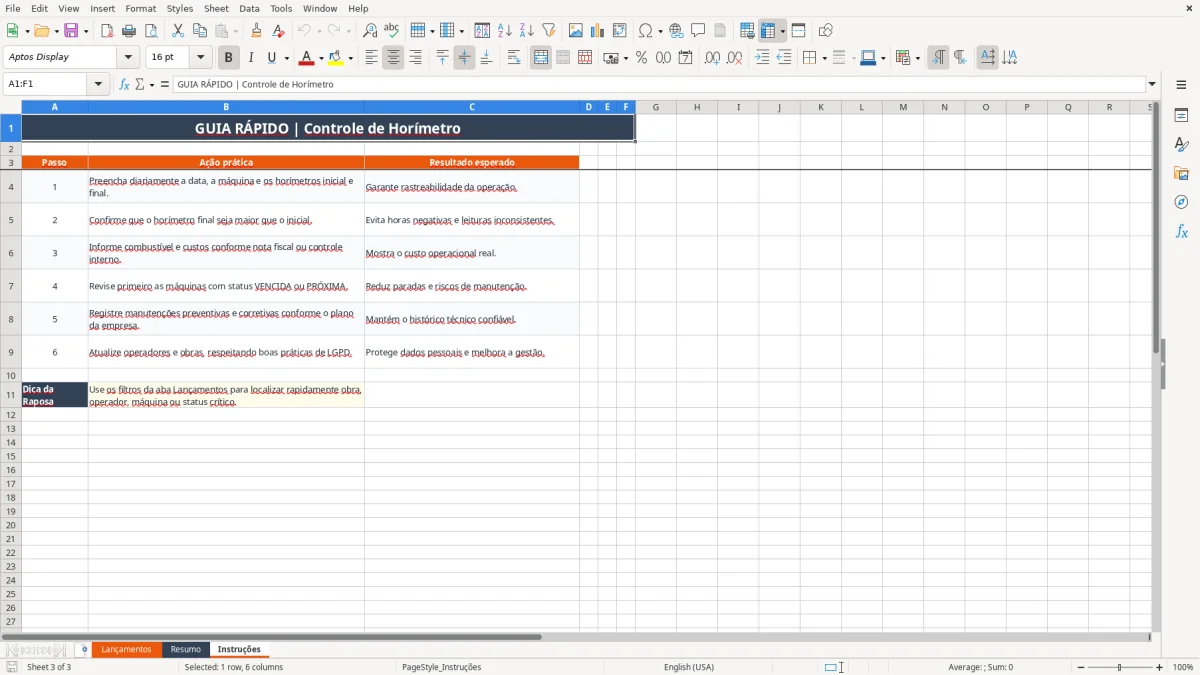1200x675 pixels.
Task: Select the column B header
Action: [x=226, y=107]
